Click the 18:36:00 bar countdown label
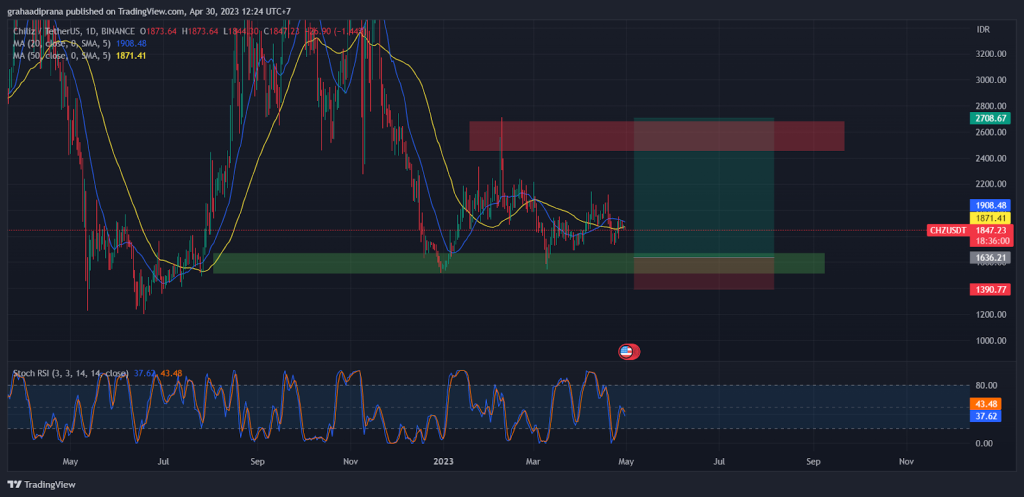This screenshot has width=1024, height=497. [991, 241]
